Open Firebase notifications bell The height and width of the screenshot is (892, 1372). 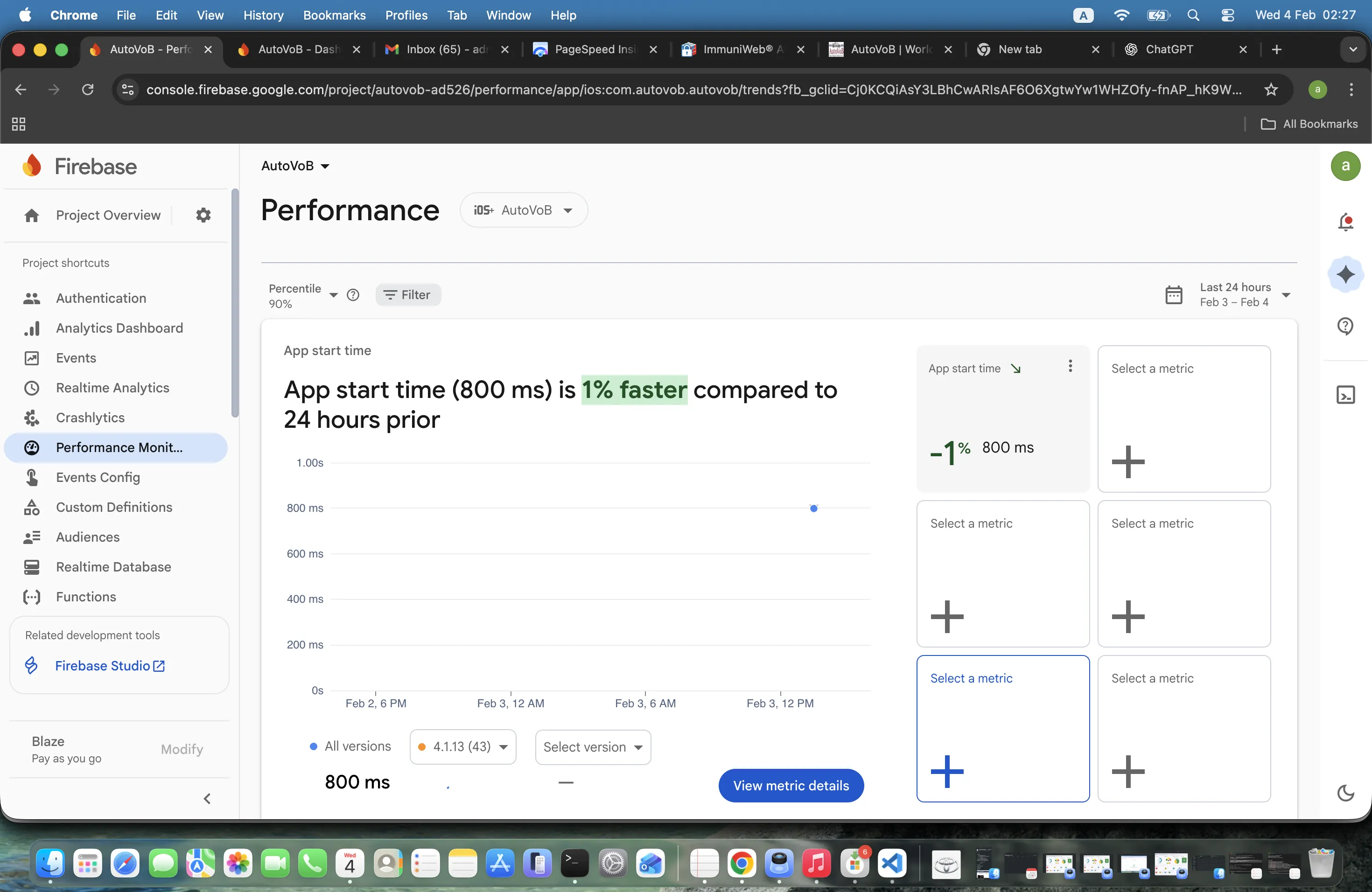tap(1345, 223)
